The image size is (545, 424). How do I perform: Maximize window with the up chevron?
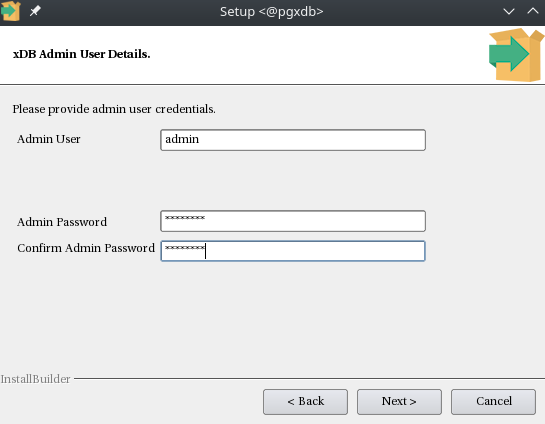click(x=532, y=11)
